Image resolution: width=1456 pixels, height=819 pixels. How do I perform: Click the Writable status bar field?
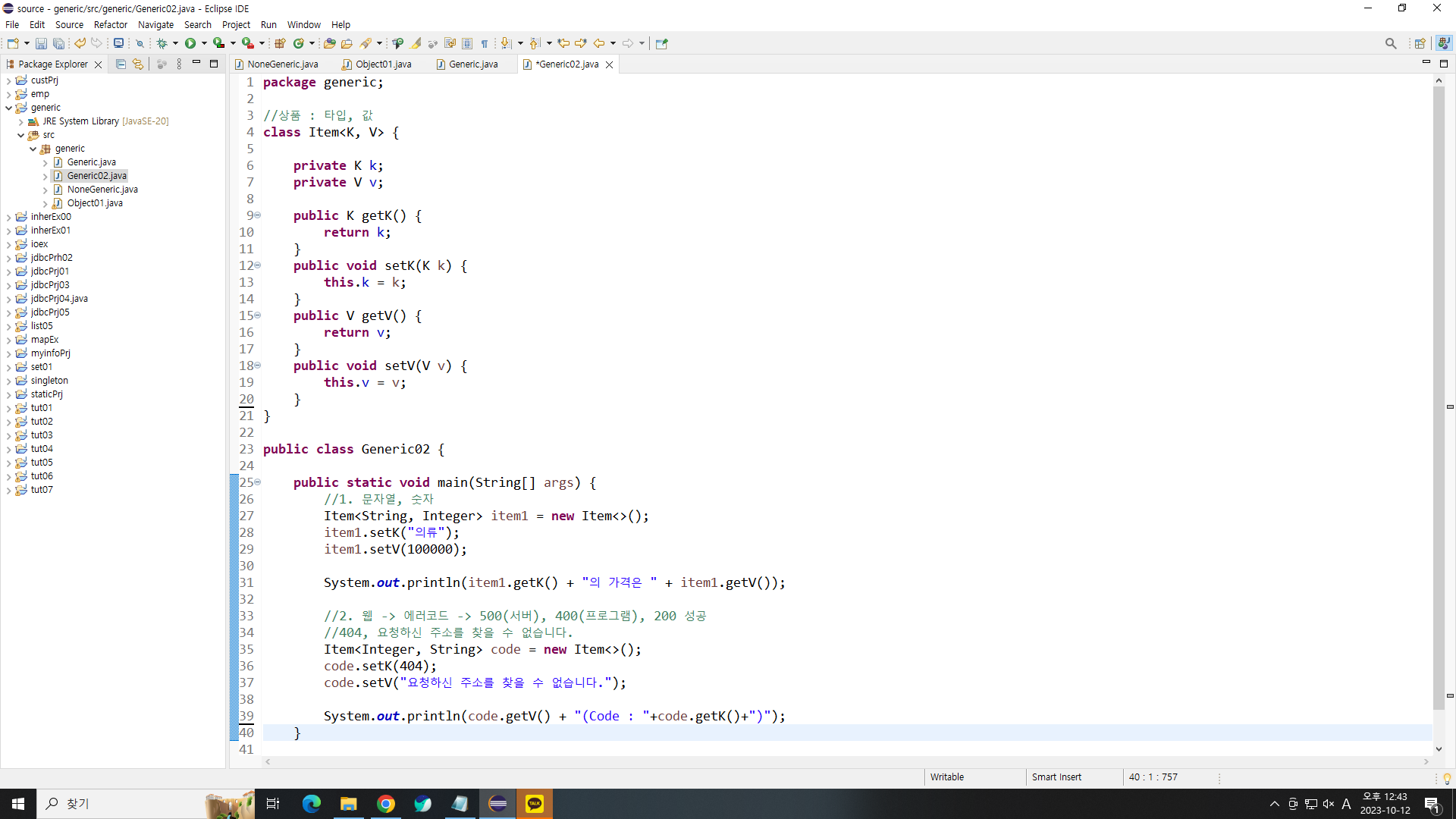947,777
